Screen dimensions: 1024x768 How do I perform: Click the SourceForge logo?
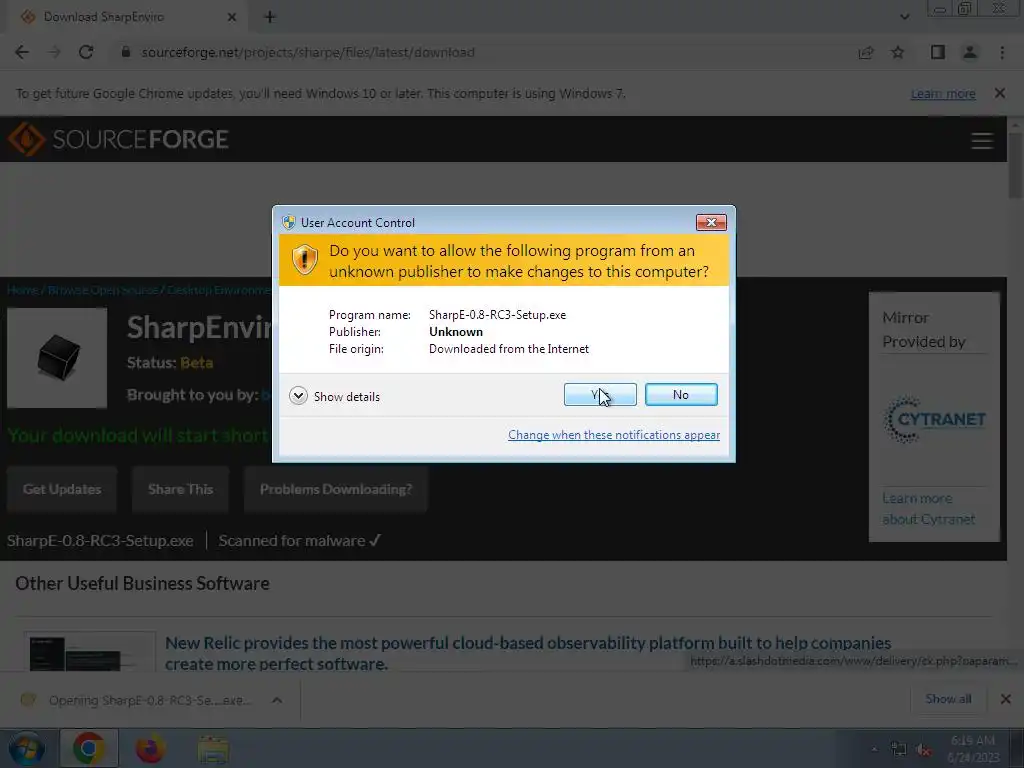click(118, 139)
